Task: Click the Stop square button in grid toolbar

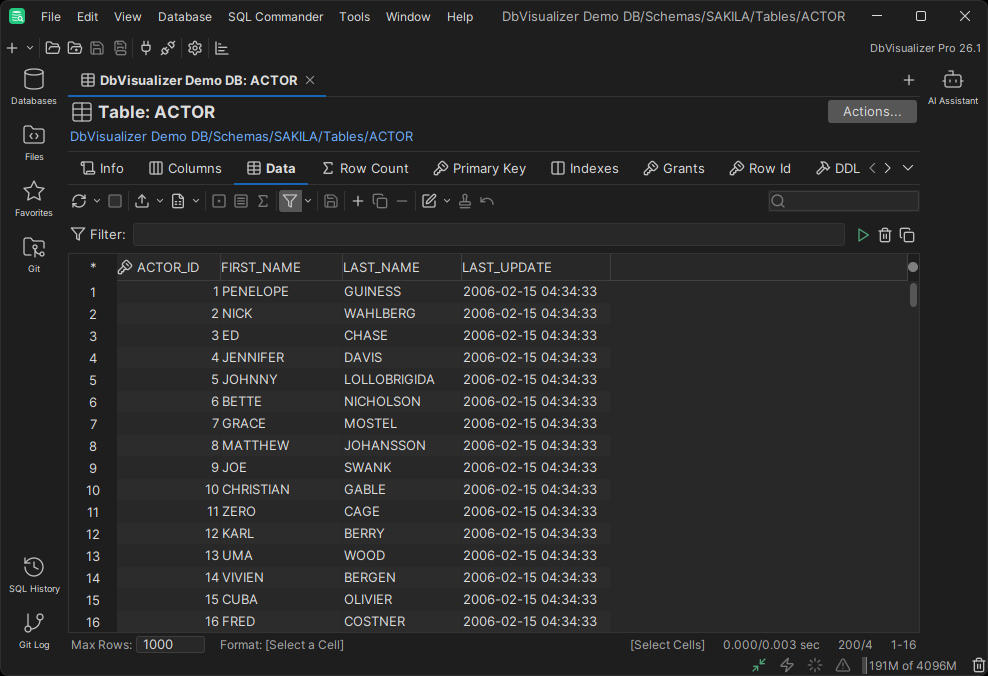Action: coord(115,201)
